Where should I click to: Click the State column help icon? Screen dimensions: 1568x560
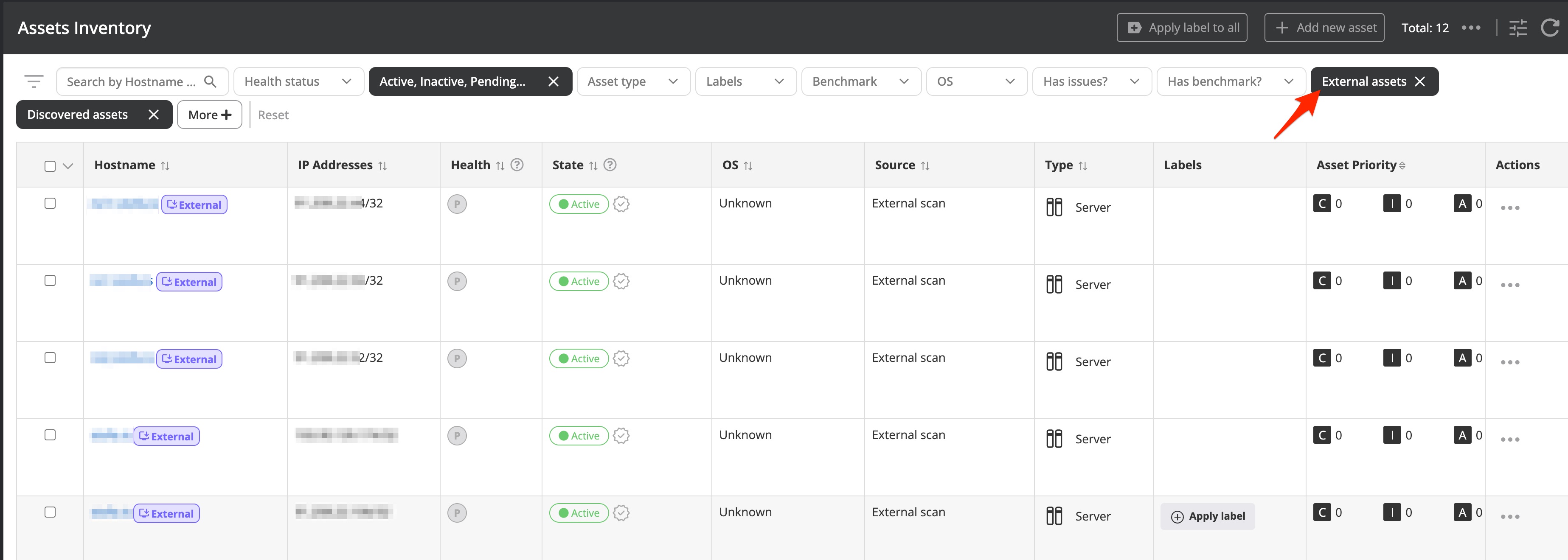610,165
